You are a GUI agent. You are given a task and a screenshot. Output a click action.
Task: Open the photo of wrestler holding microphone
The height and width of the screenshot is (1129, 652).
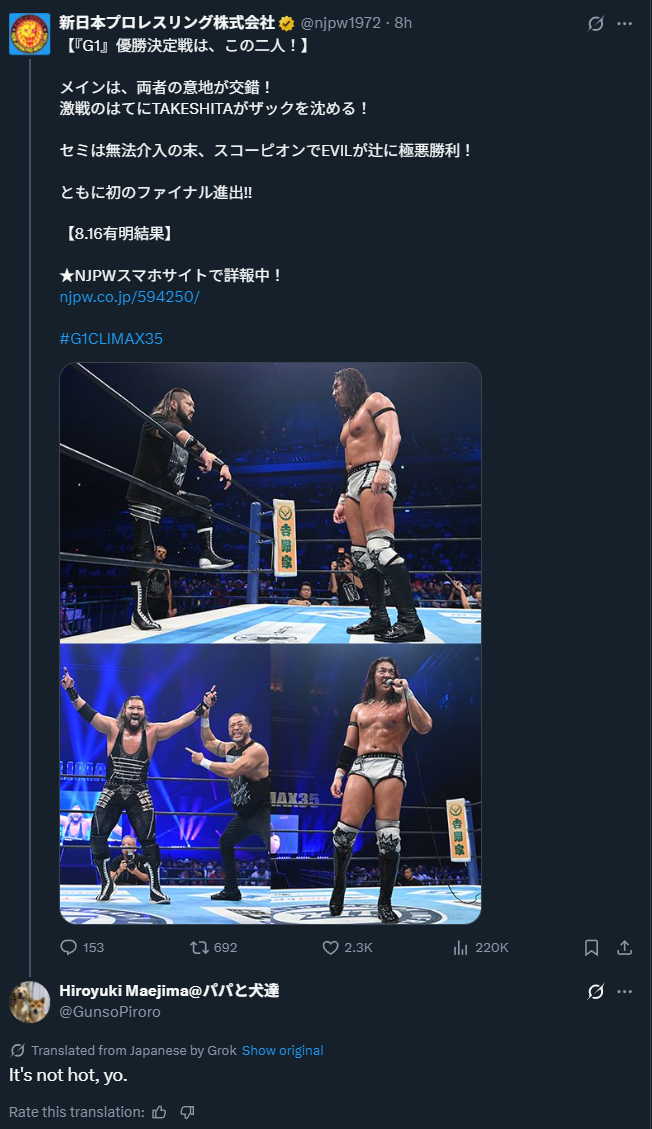tap(376, 784)
